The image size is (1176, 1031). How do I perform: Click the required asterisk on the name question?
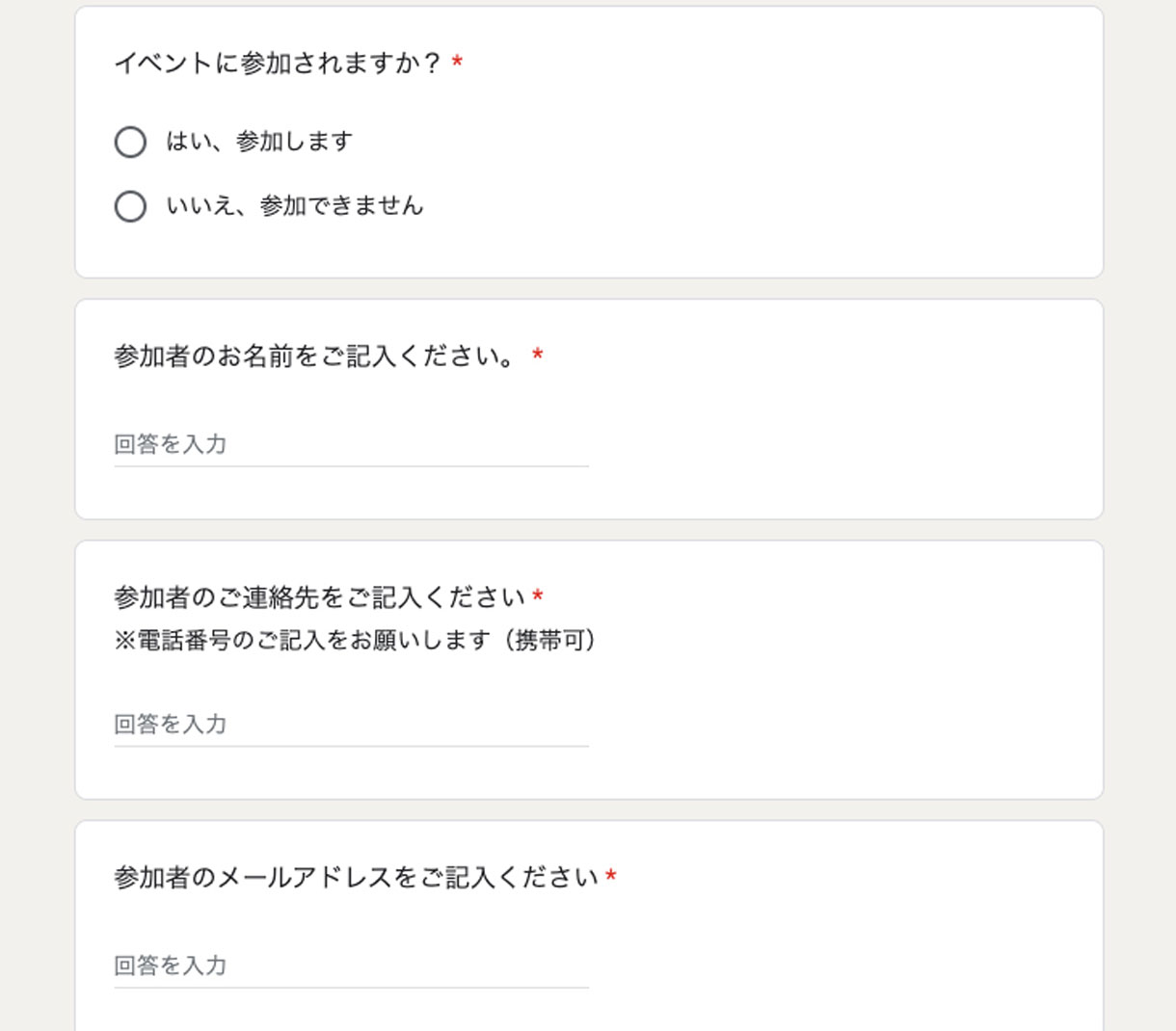[x=538, y=357]
